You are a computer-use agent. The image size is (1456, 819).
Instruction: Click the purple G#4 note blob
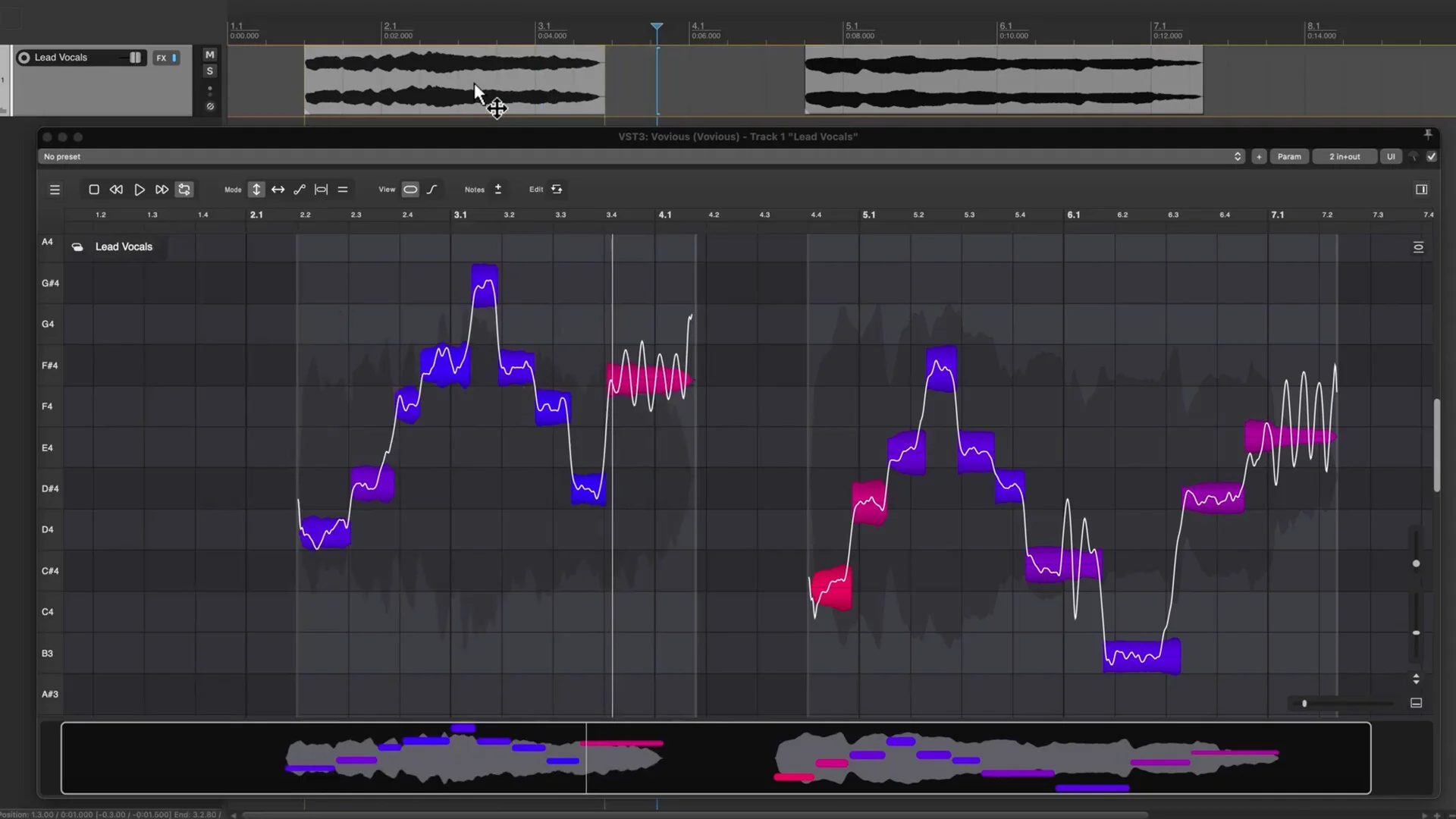[485, 286]
